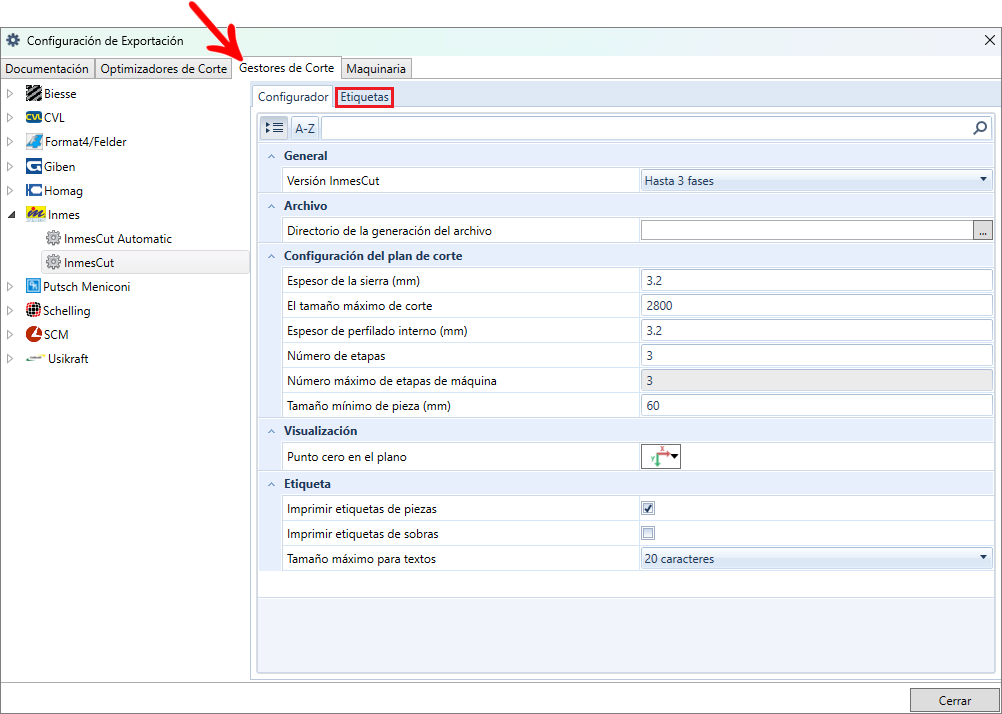Expand the Usikraft tree node
Image resolution: width=1002 pixels, height=714 pixels.
point(10,359)
